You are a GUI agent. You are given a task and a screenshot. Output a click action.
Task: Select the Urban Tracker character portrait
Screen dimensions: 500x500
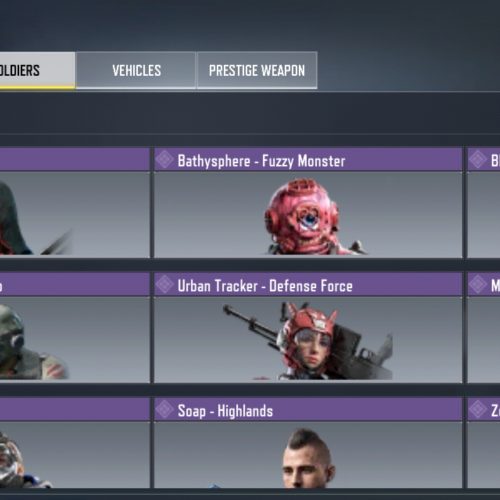[308, 340]
